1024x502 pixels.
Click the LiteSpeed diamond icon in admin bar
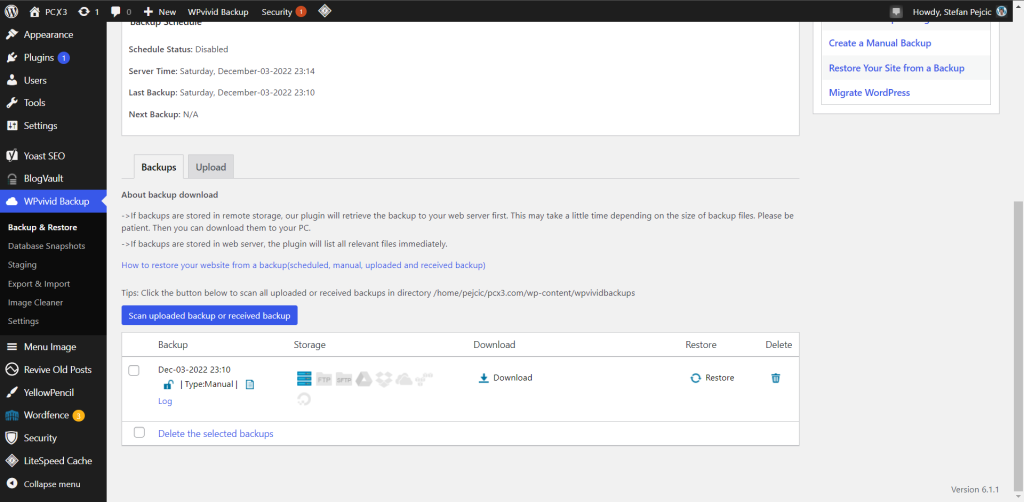coord(324,11)
